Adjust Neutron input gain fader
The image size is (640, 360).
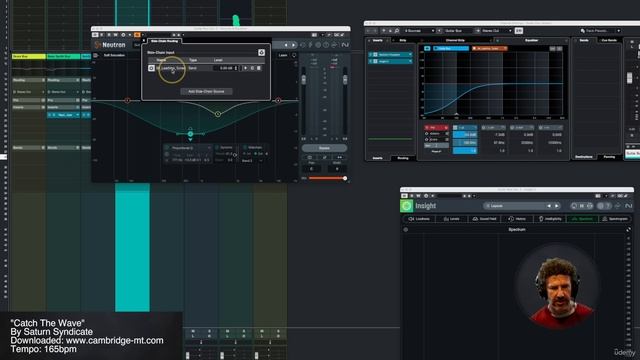click(303, 80)
